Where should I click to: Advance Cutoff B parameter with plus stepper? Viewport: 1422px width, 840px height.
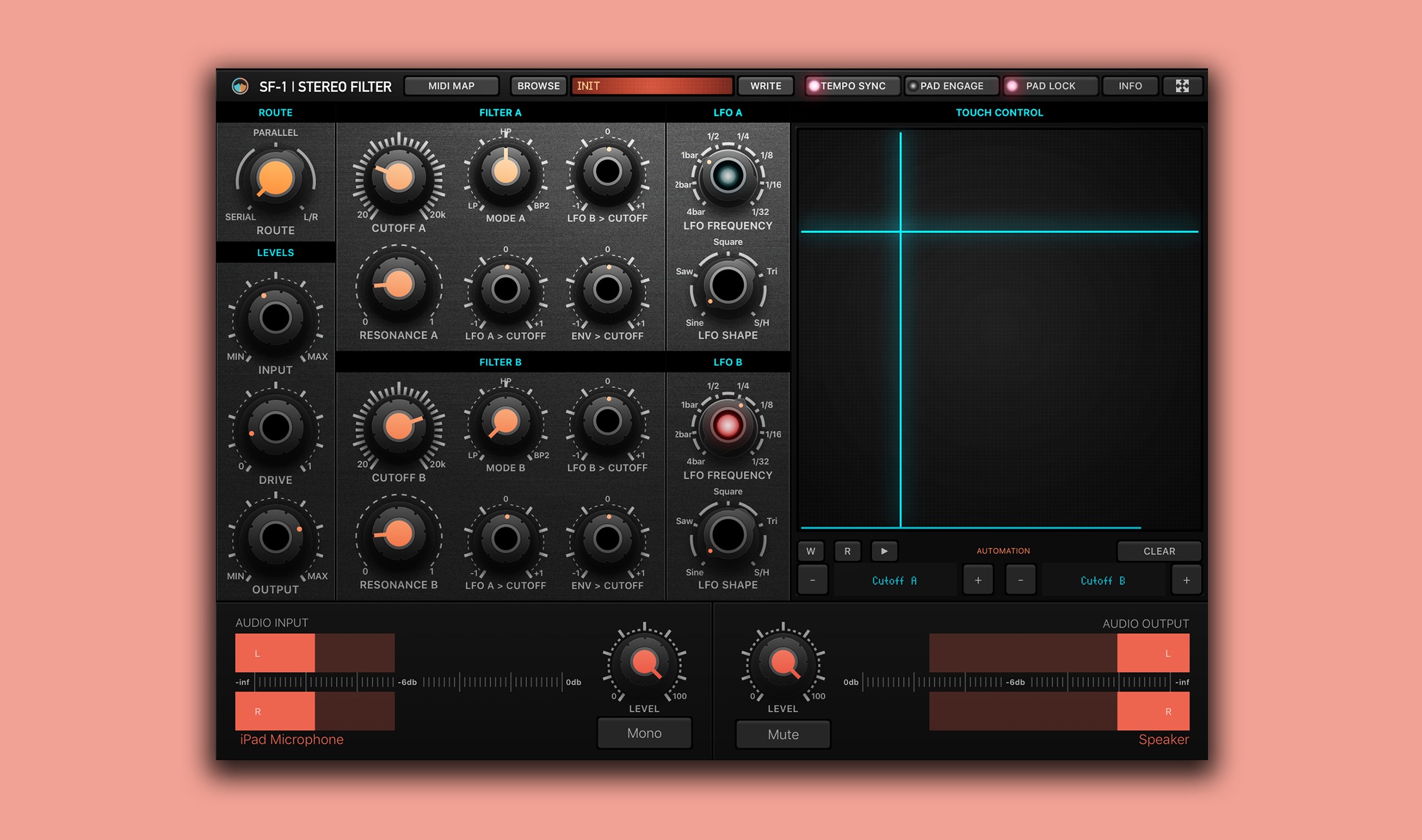point(1187,580)
